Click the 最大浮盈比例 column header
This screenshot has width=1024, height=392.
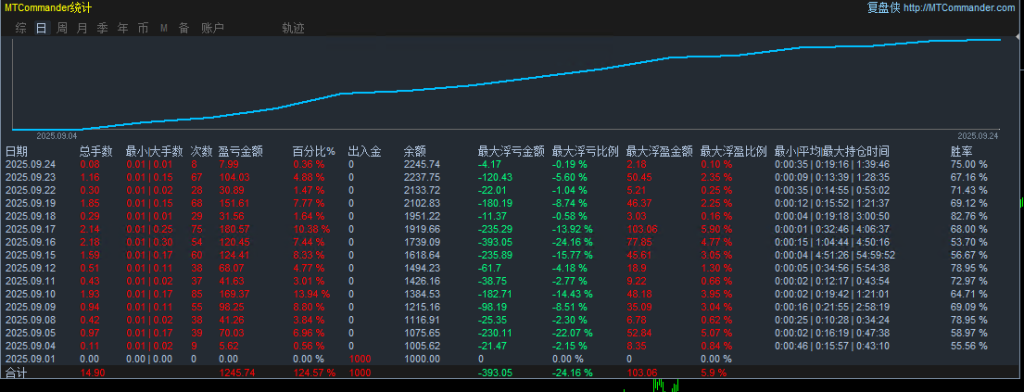(x=733, y=152)
